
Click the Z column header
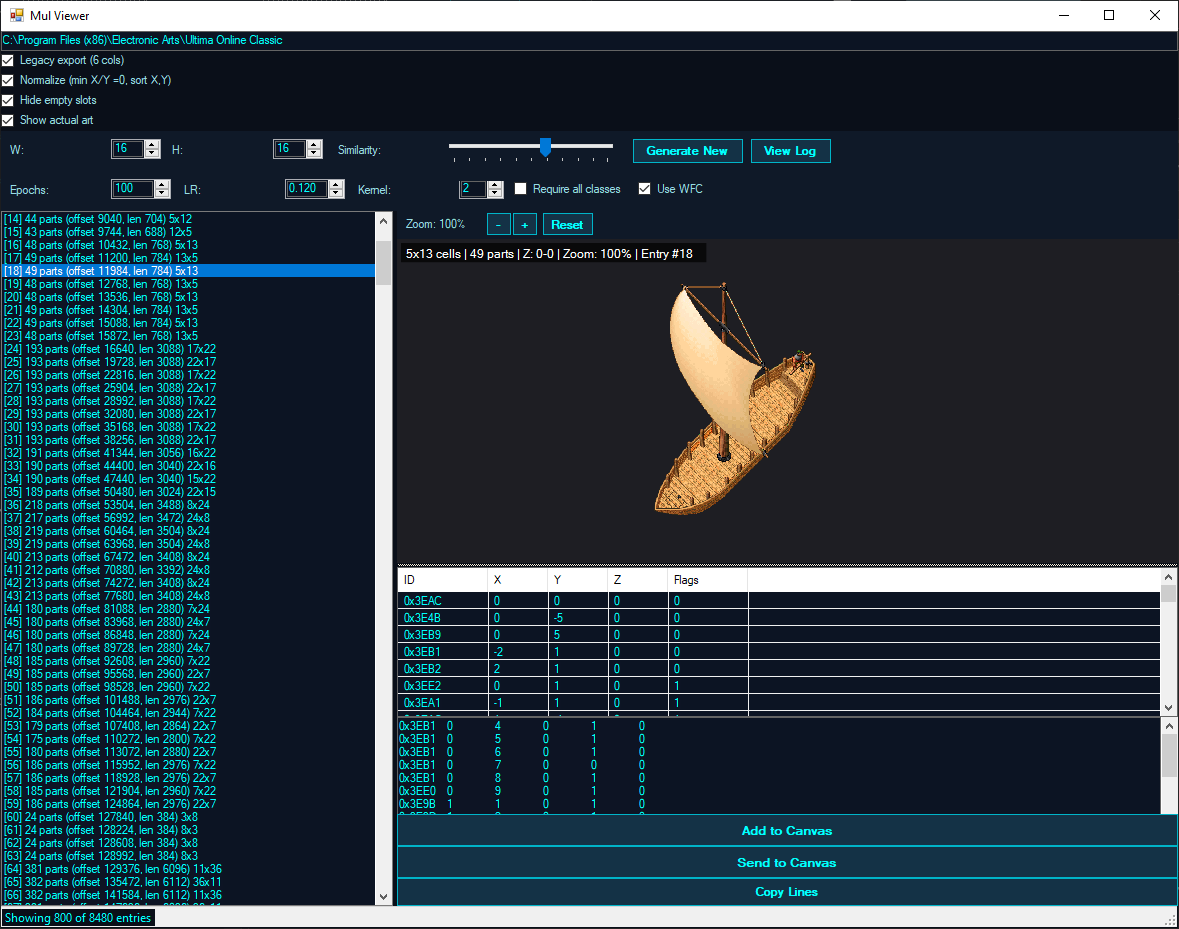(638, 580)
